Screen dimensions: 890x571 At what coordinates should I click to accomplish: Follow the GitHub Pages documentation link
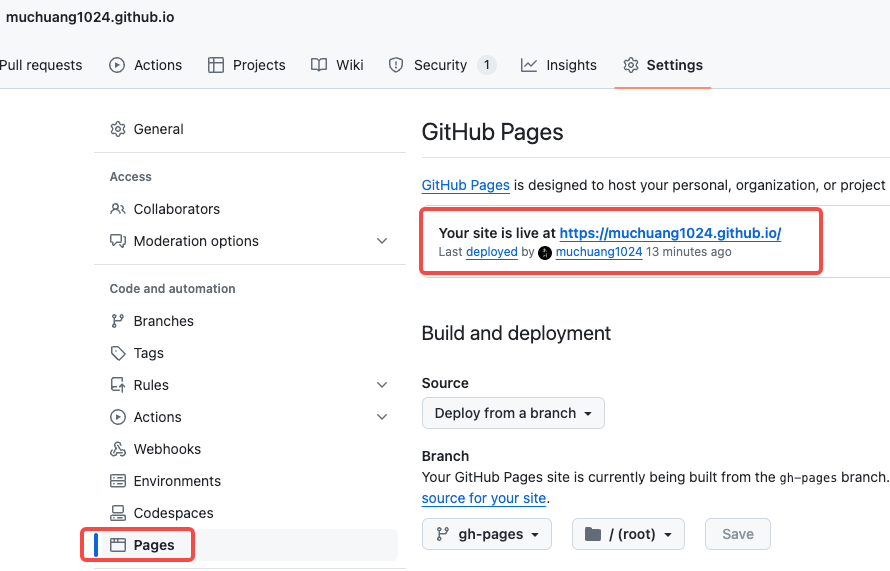click(465, 186)
